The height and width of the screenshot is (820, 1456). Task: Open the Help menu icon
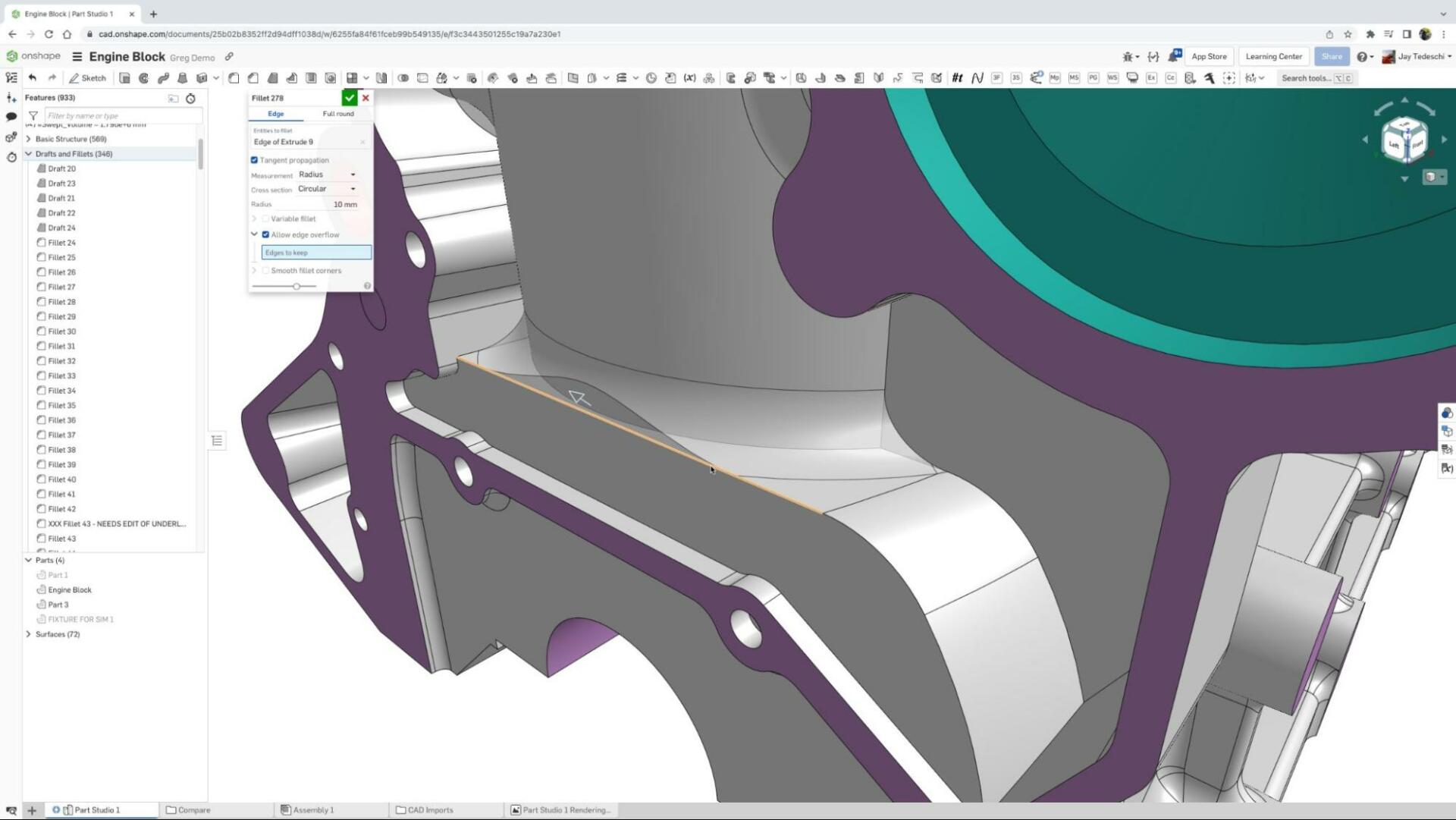[1363, 56]
